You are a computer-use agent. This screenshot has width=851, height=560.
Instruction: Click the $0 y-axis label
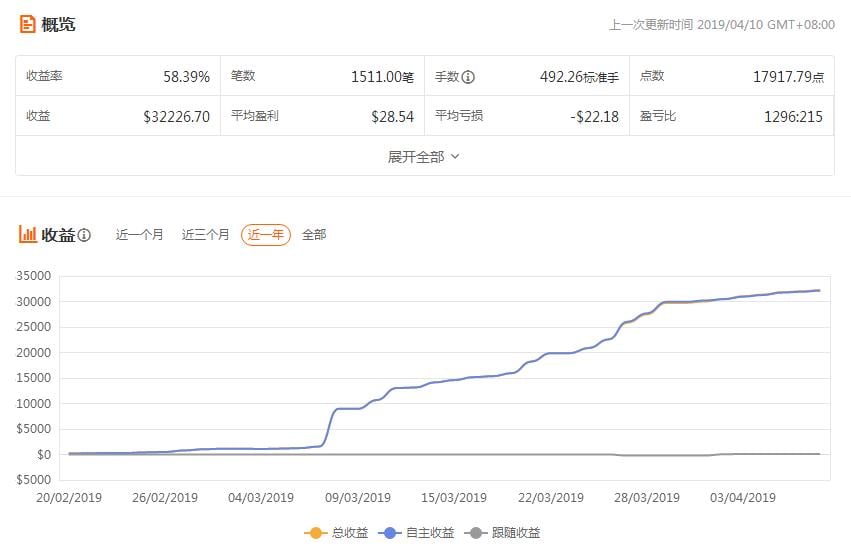(x=44, y=455)
